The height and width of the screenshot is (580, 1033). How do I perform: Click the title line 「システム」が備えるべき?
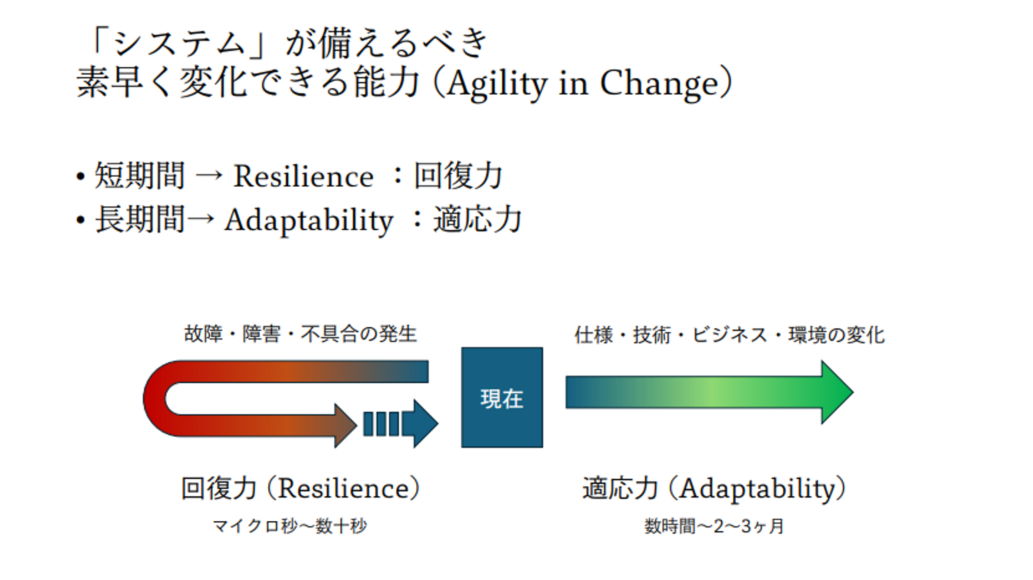pos(284,42)
